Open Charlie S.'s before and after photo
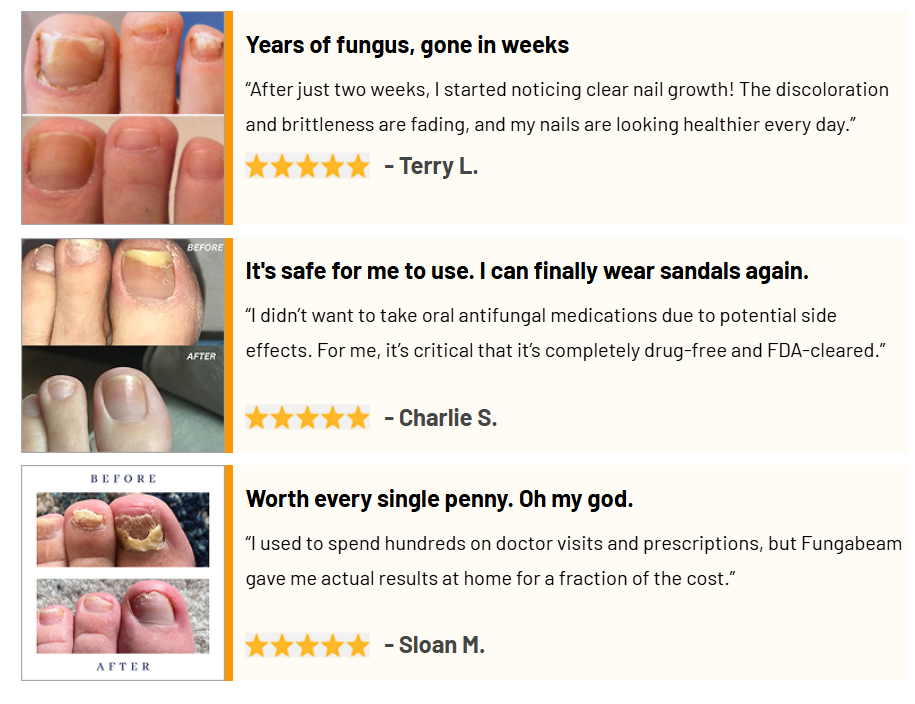 click(x=123, y=345)
